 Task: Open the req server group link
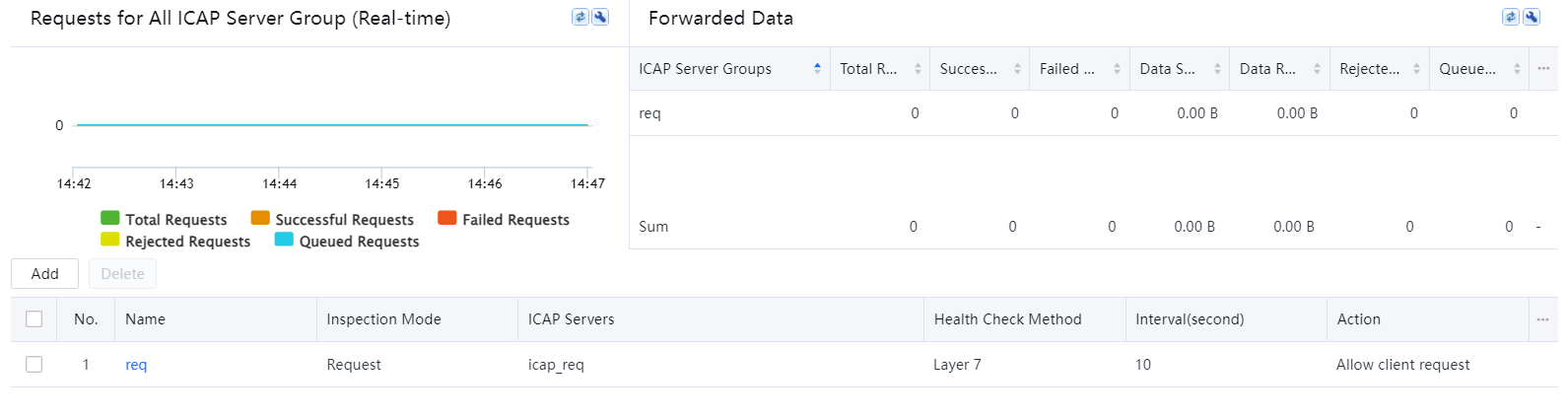[136, 365]
